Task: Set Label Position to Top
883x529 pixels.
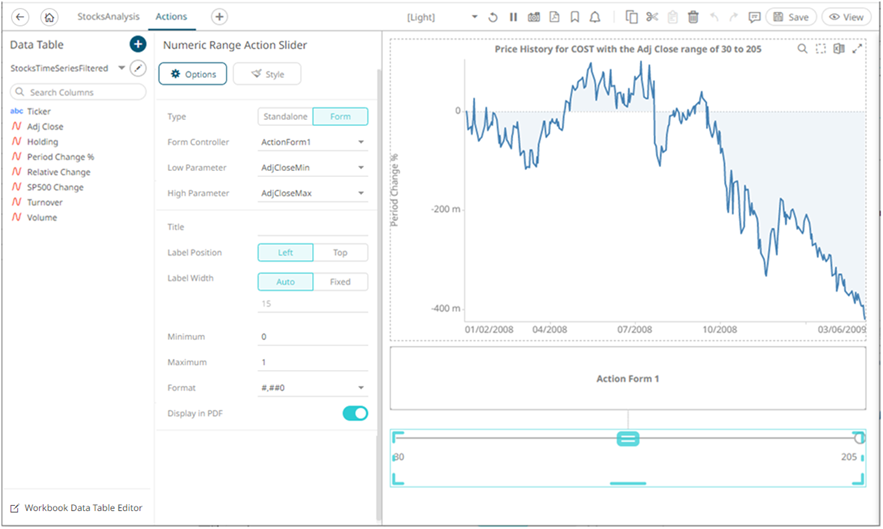Action: (340, 253)
